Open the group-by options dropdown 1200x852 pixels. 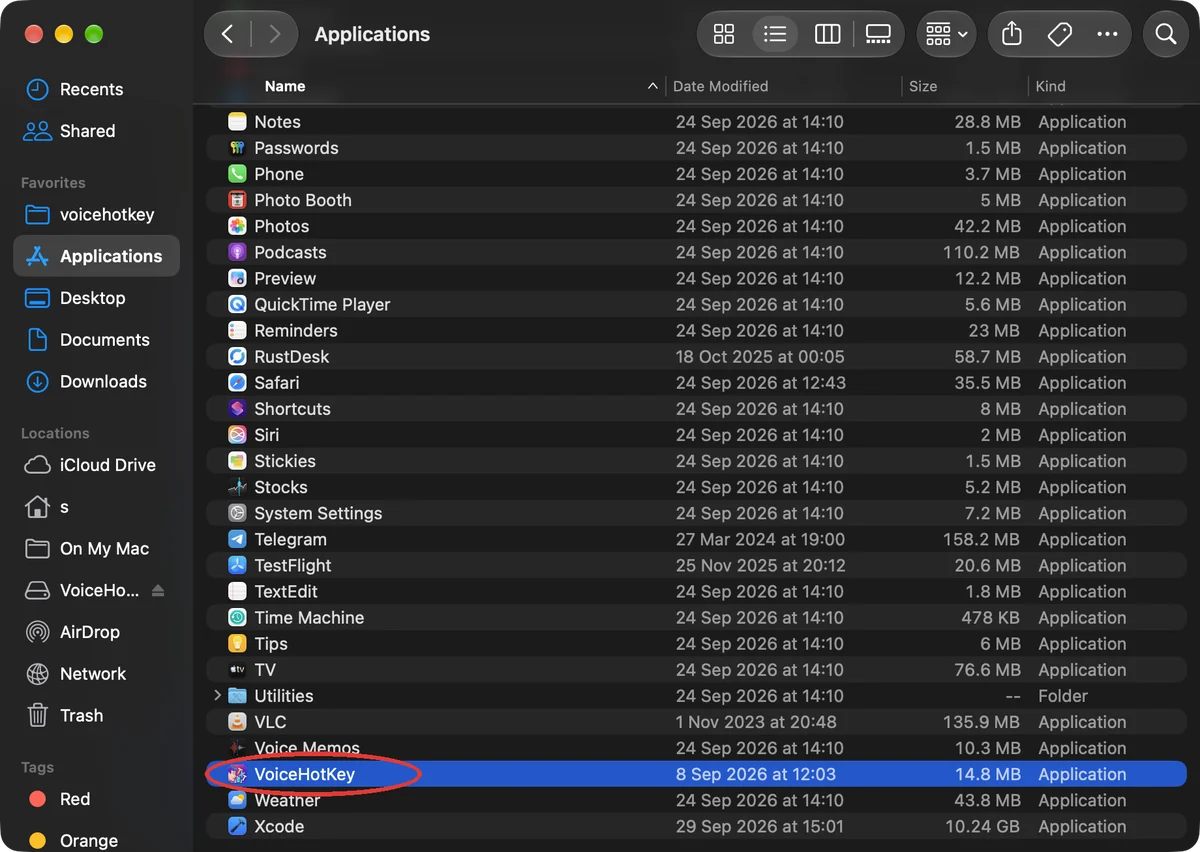coord(946,34)
